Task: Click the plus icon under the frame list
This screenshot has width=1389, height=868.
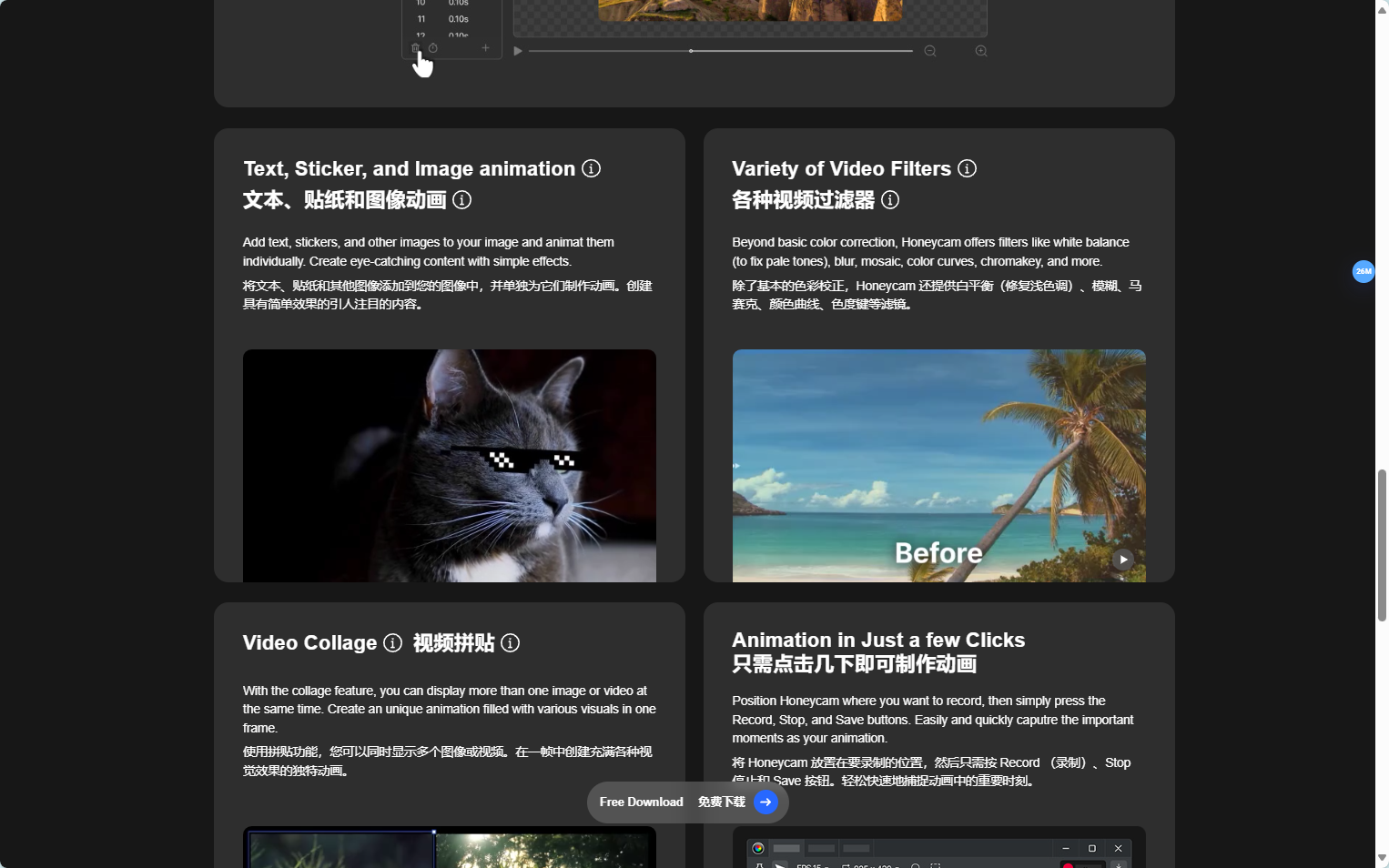Action: 486,48
